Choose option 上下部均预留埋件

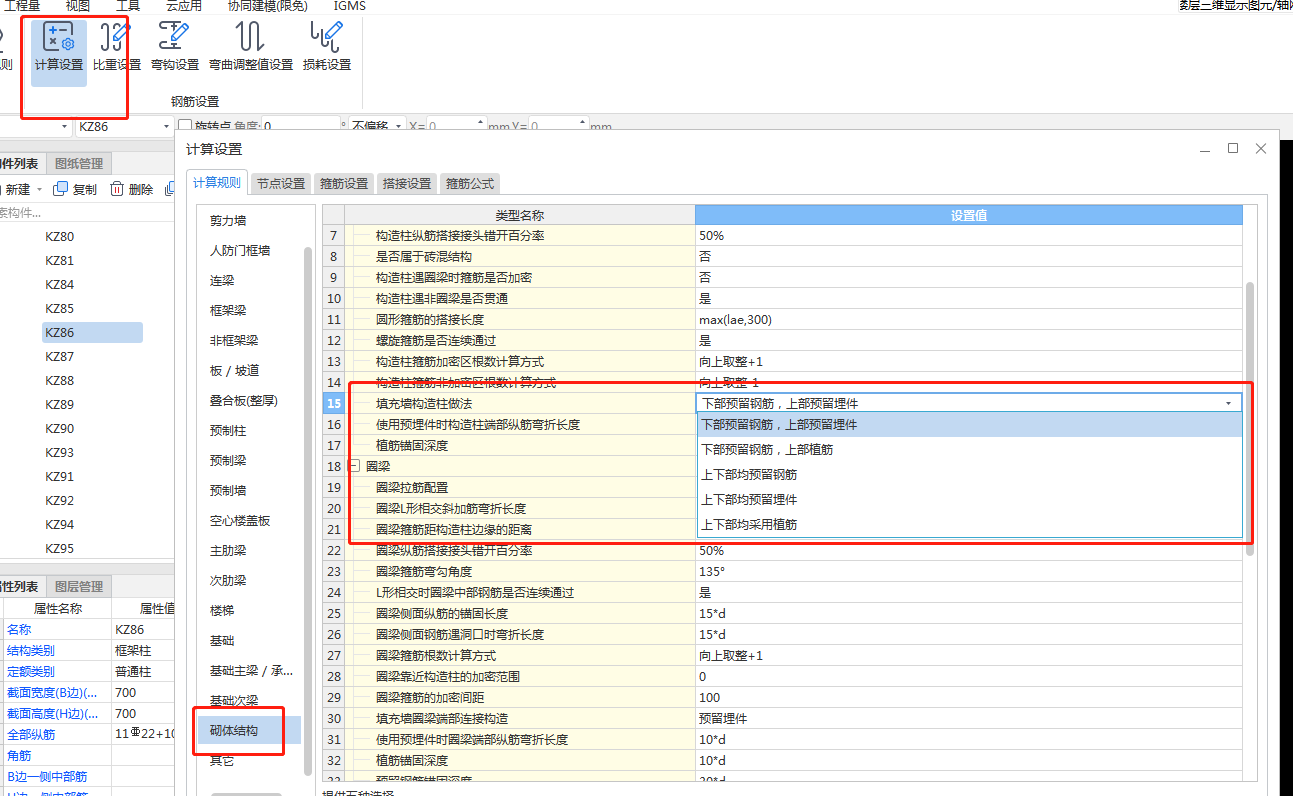[969, 500]
